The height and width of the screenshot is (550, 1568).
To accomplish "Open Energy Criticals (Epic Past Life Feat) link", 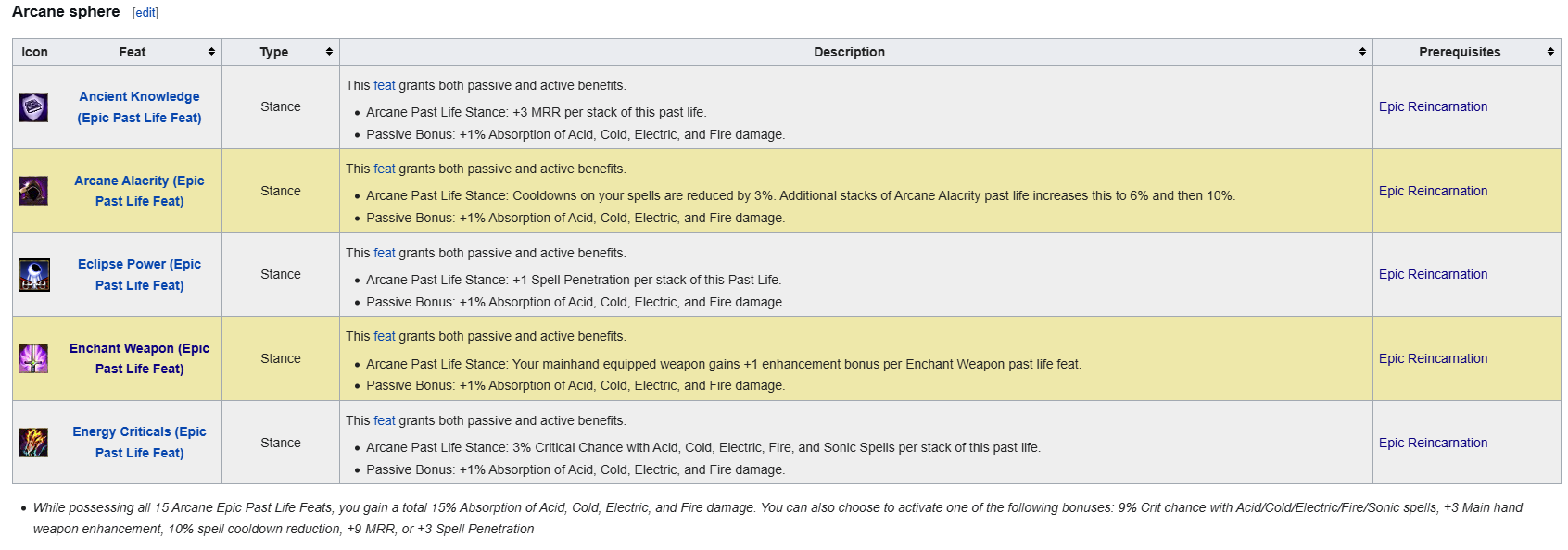I will pyautogui.click(x=139, y=443).
